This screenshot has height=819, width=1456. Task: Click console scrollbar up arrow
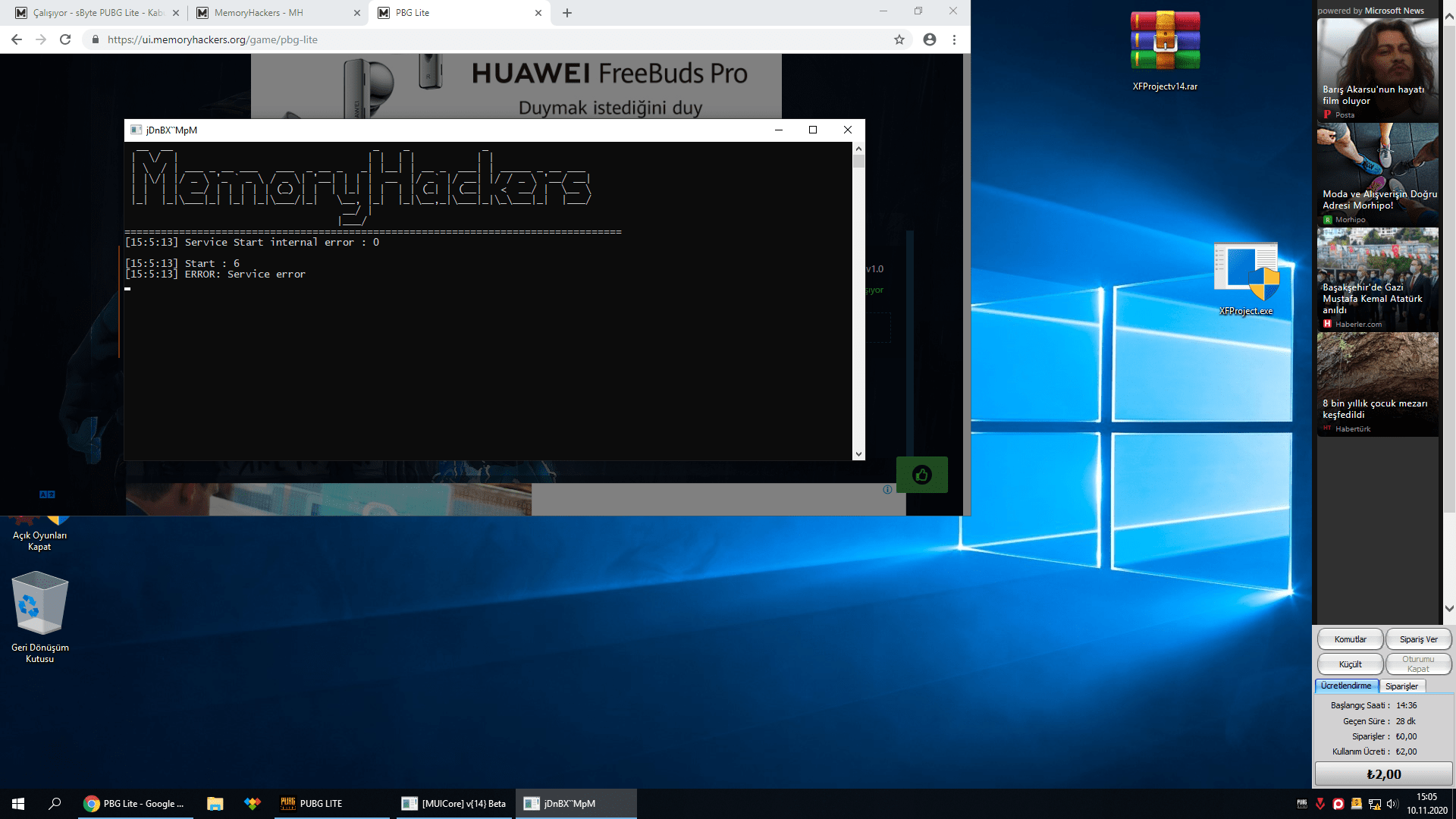858,149
